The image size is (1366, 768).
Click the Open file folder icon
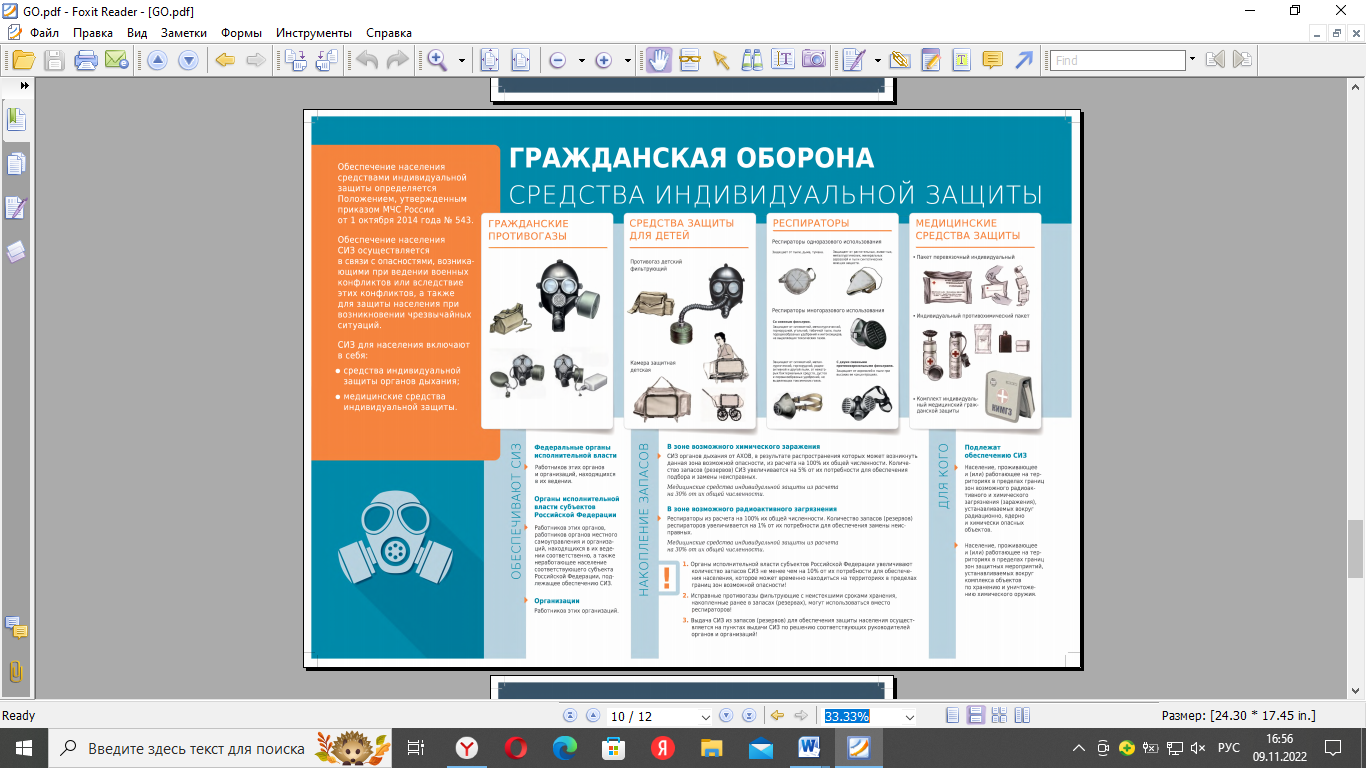[22, 60]
